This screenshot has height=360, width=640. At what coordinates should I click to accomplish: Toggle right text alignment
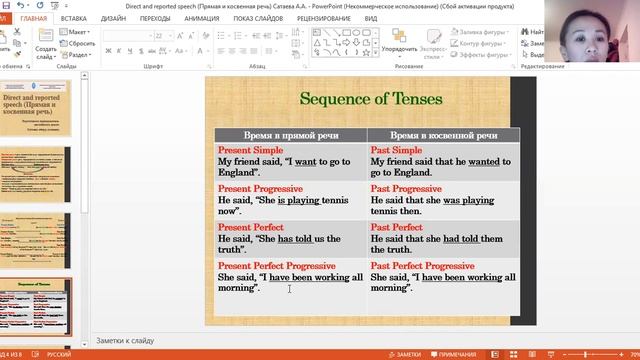[243, 51]
